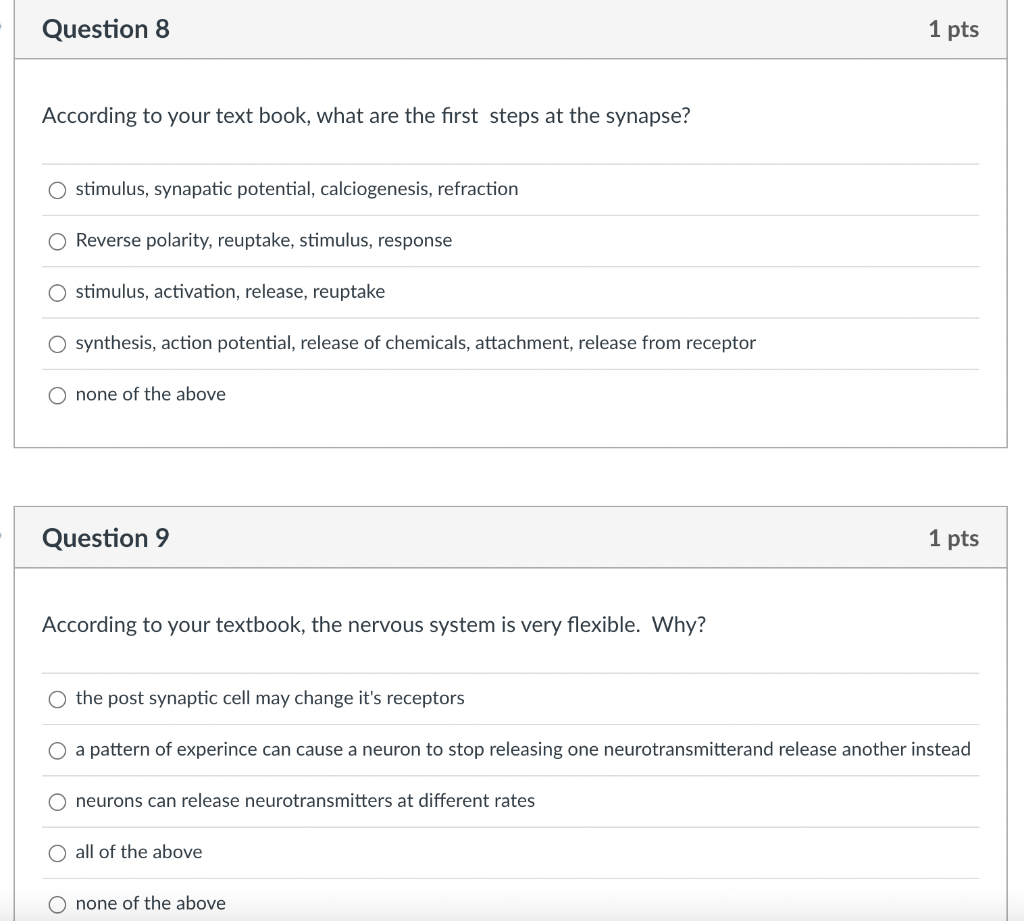Pick the 'stimulus, activation, release, reuptake' radio button

tap(58, 292)
